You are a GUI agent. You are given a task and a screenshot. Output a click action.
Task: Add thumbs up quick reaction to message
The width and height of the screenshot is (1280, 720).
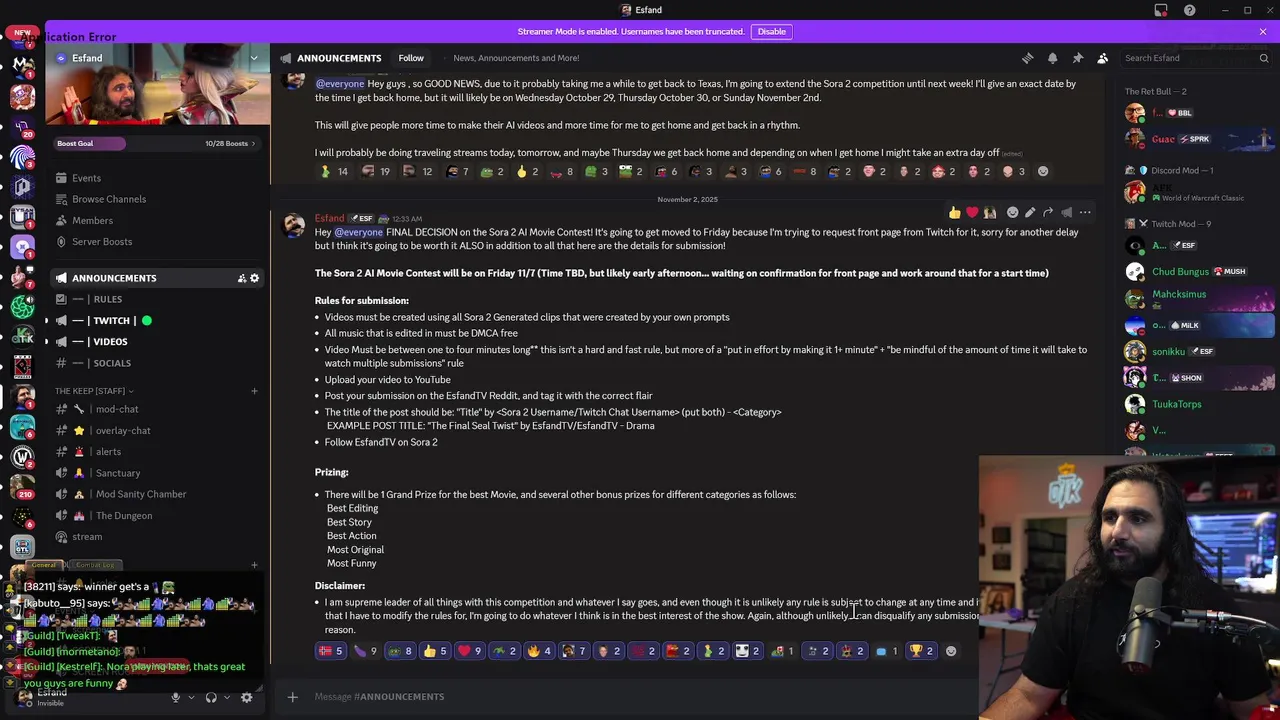tap(955, 212)
